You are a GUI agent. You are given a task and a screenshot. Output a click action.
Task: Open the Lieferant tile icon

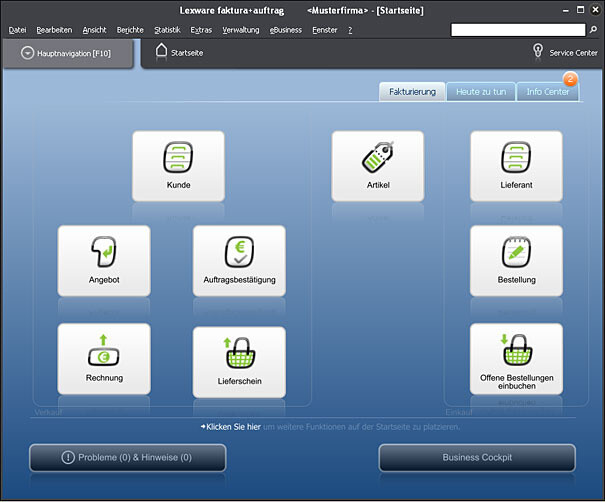[x=516, y=158]
